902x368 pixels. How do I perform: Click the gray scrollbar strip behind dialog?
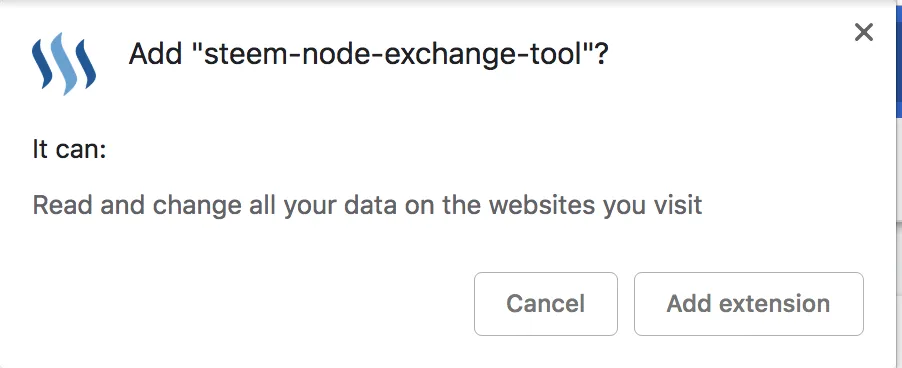coord(899,172)
